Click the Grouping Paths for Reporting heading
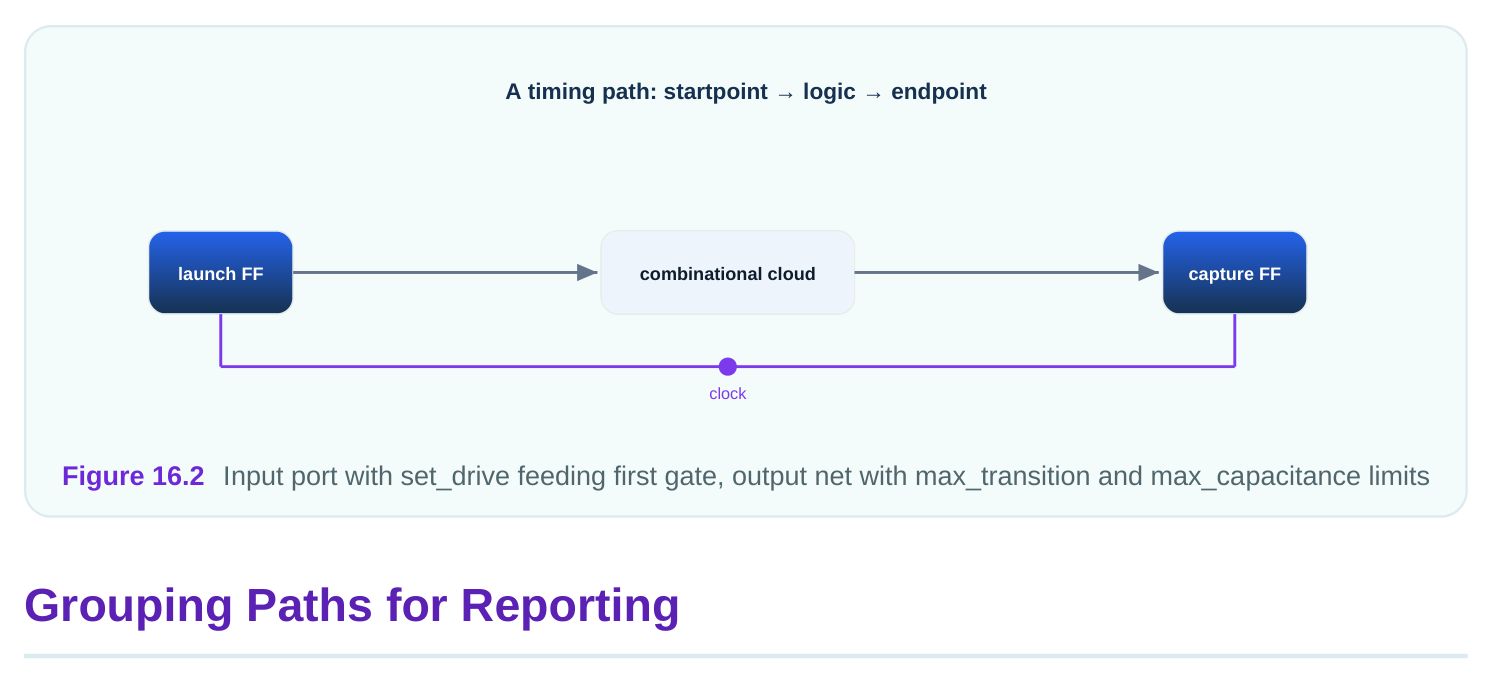The width and height of the screenshot is (1494, 684). 352,606
